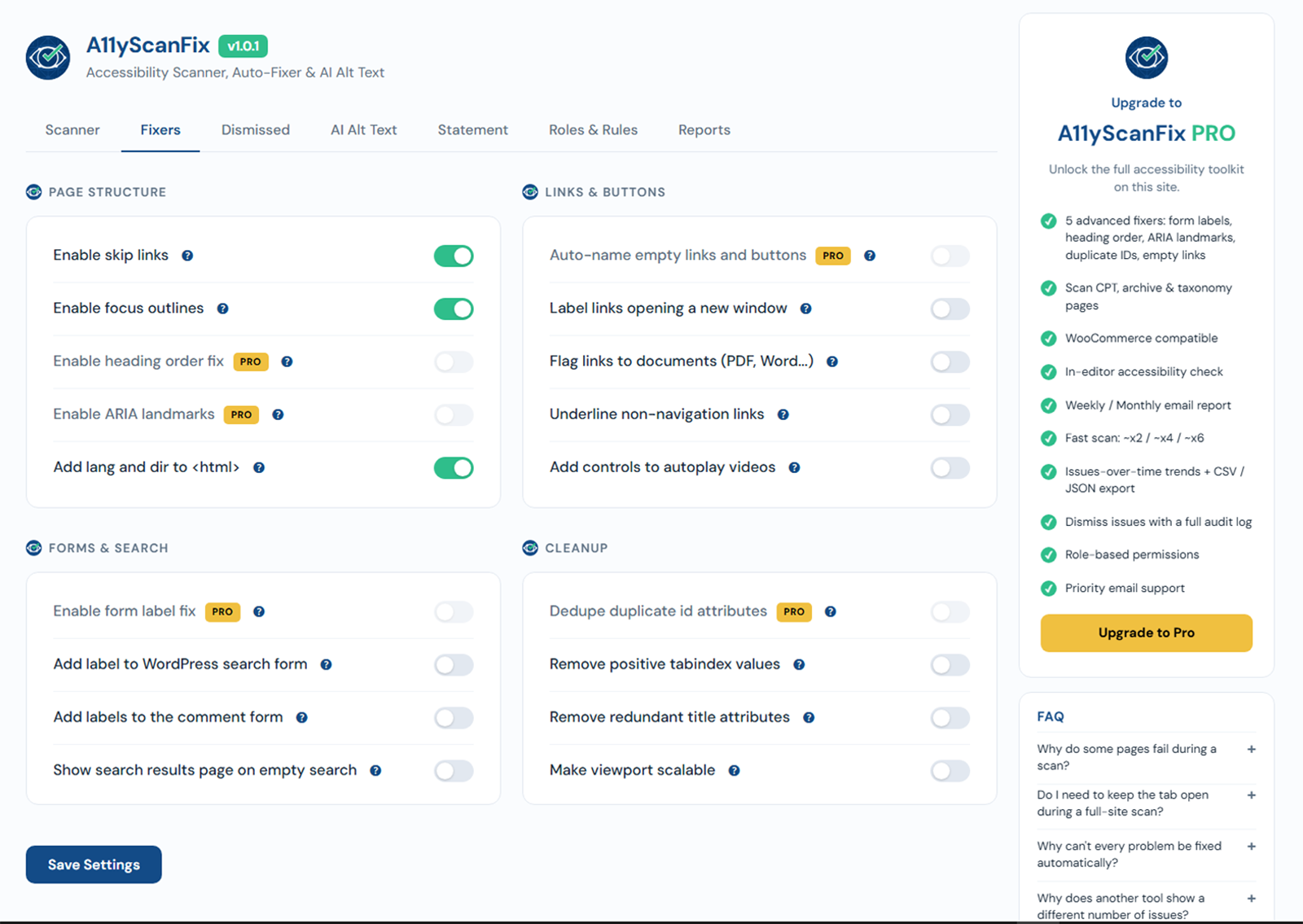The height and width of the screenshot is (924, 1303).
Task: Click the Upgrade to Pro button
Action: [1146, 633]
